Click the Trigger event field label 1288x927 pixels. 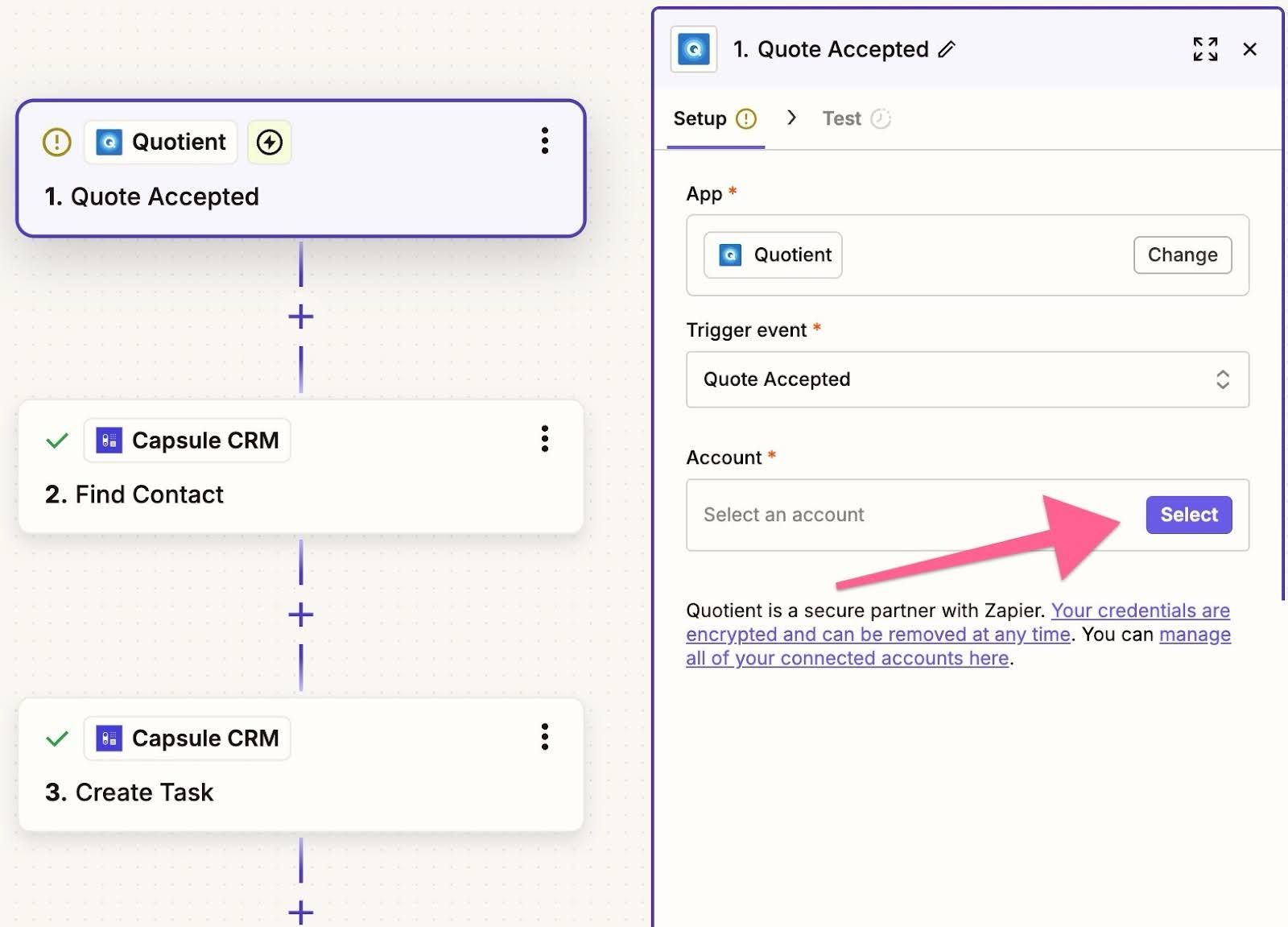tap(746, 330)
